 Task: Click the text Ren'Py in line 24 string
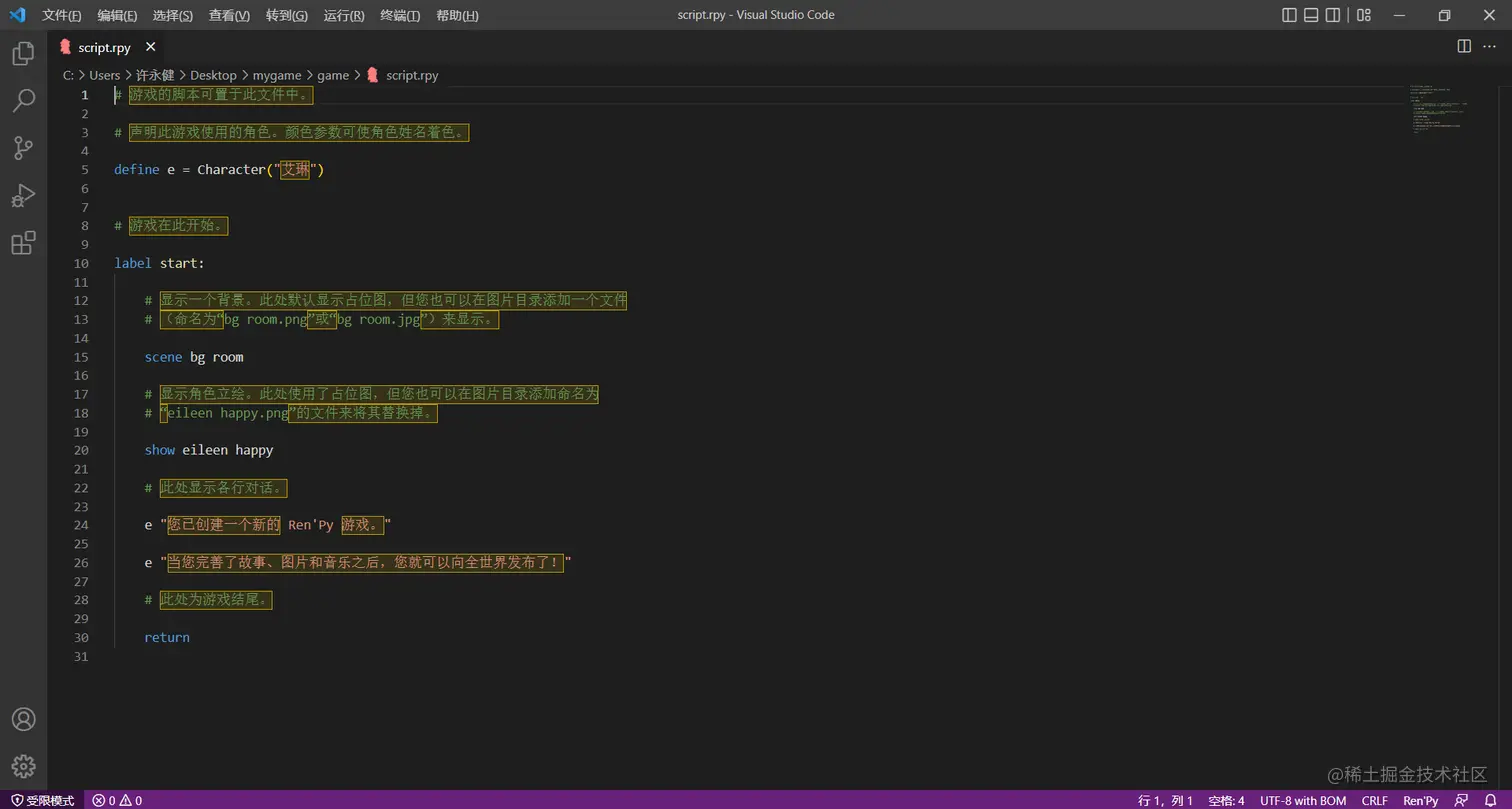tap(311, 525)
